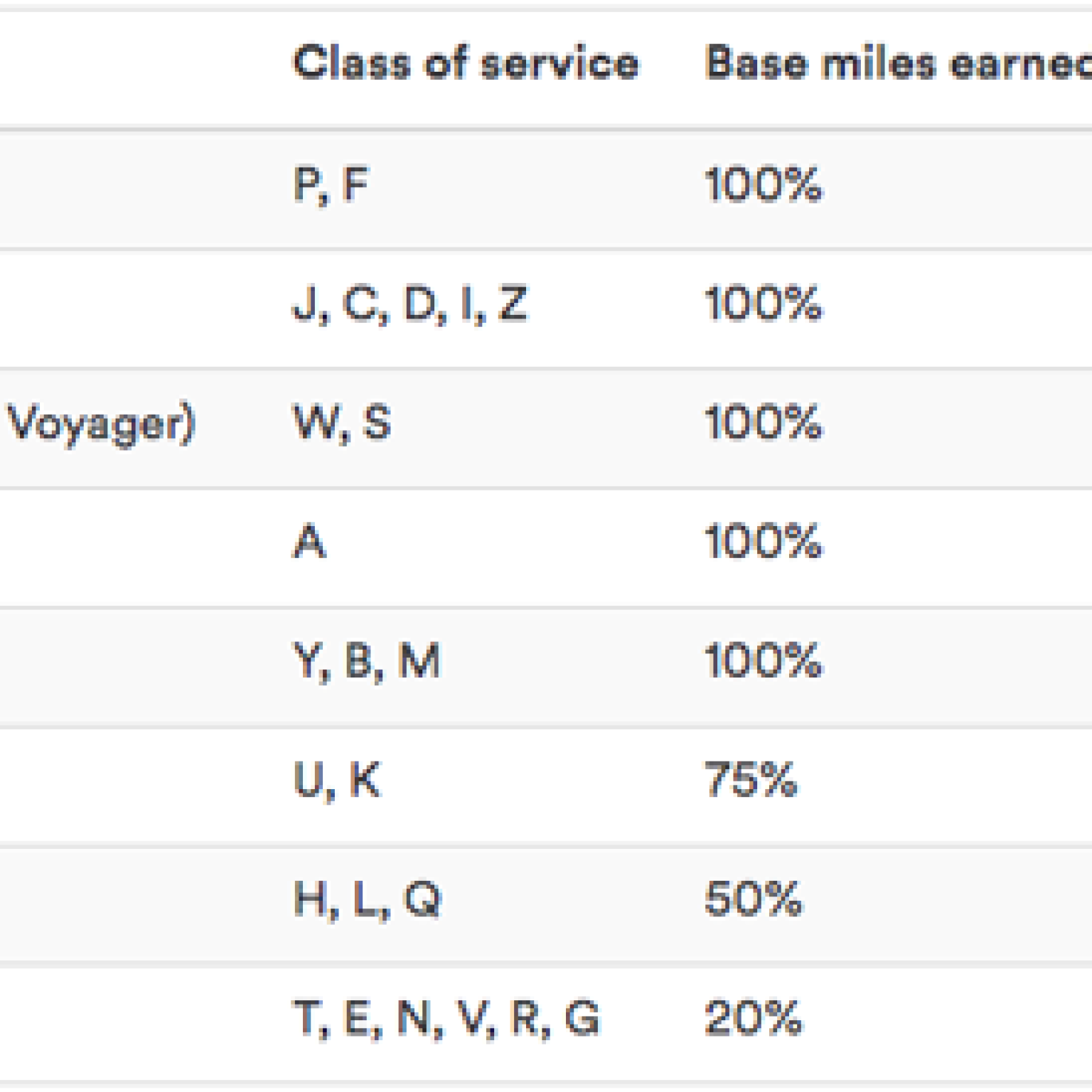
Task: Click the 75% base miles value
Action: 751,780
